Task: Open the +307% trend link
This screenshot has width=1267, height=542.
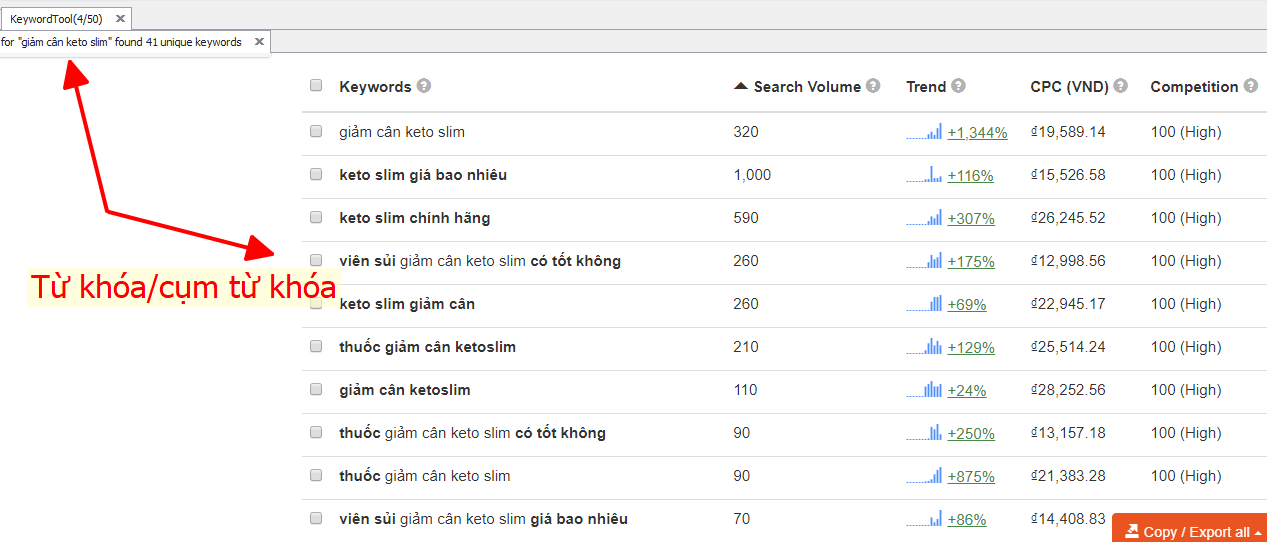Action: 970,219
